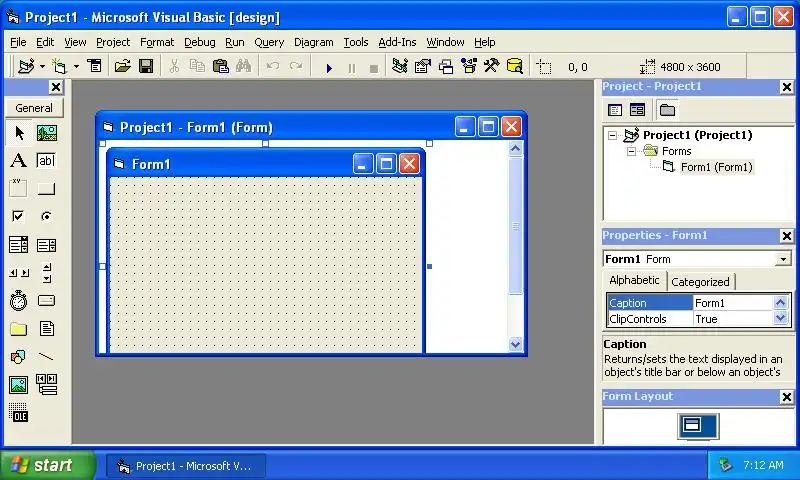Click the Form Layout Window toolbar icon

(446, 66)
